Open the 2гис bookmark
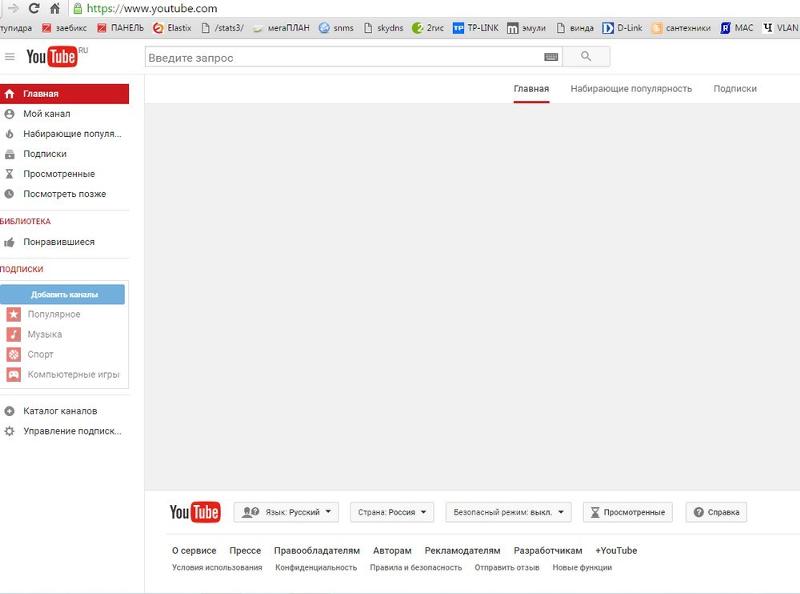This screenshot has width=800, height=594. (428, 28)
